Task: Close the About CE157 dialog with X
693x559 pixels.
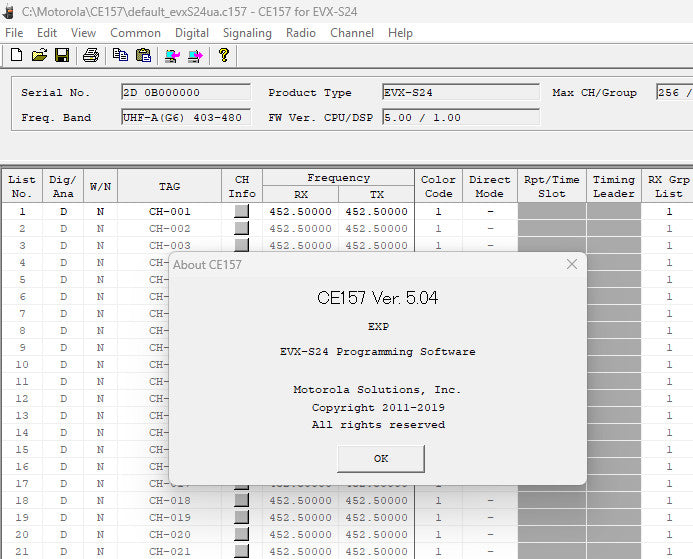Action: click(572, 264)
